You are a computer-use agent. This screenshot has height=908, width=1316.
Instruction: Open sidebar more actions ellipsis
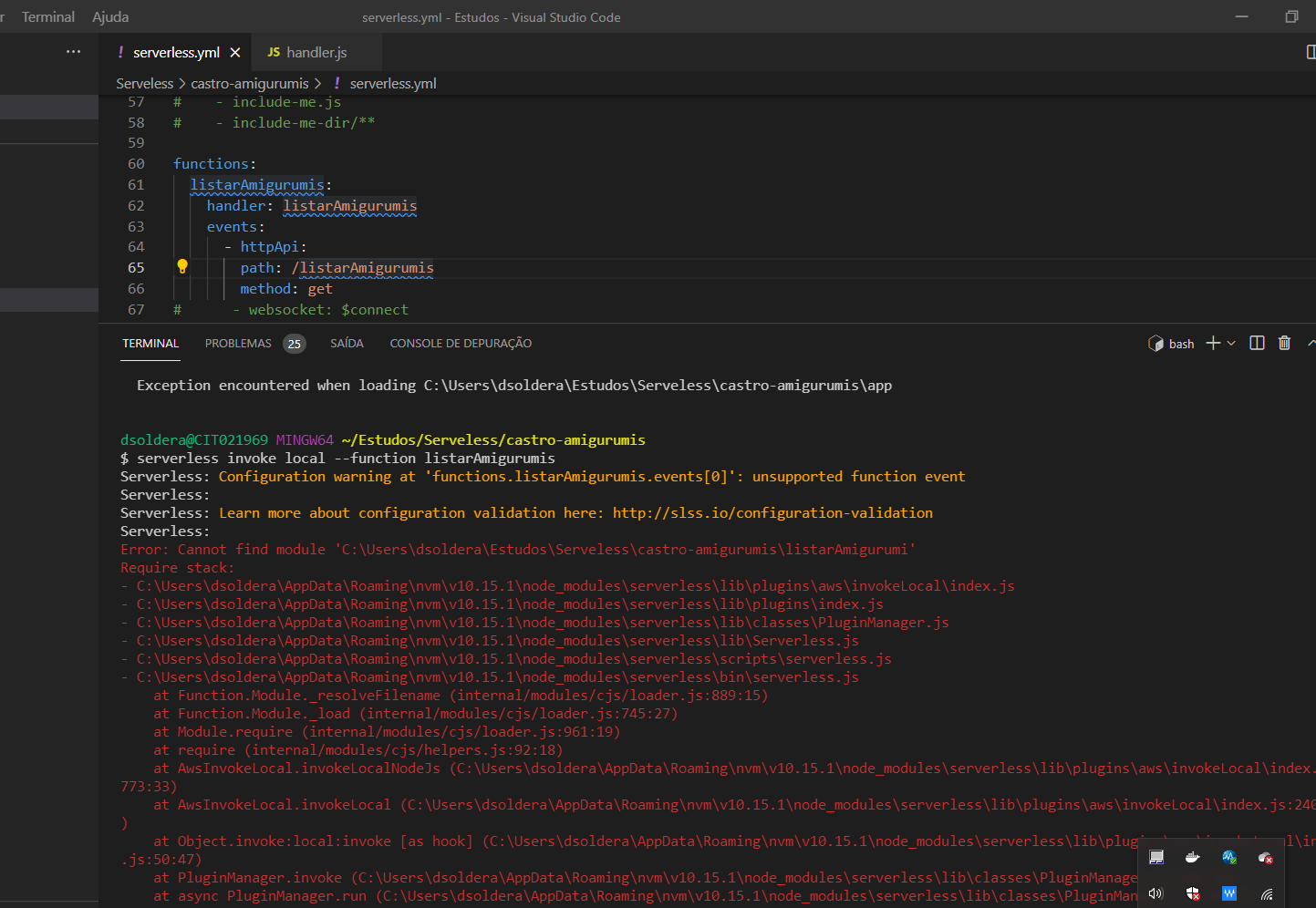(x=74, y=52)
